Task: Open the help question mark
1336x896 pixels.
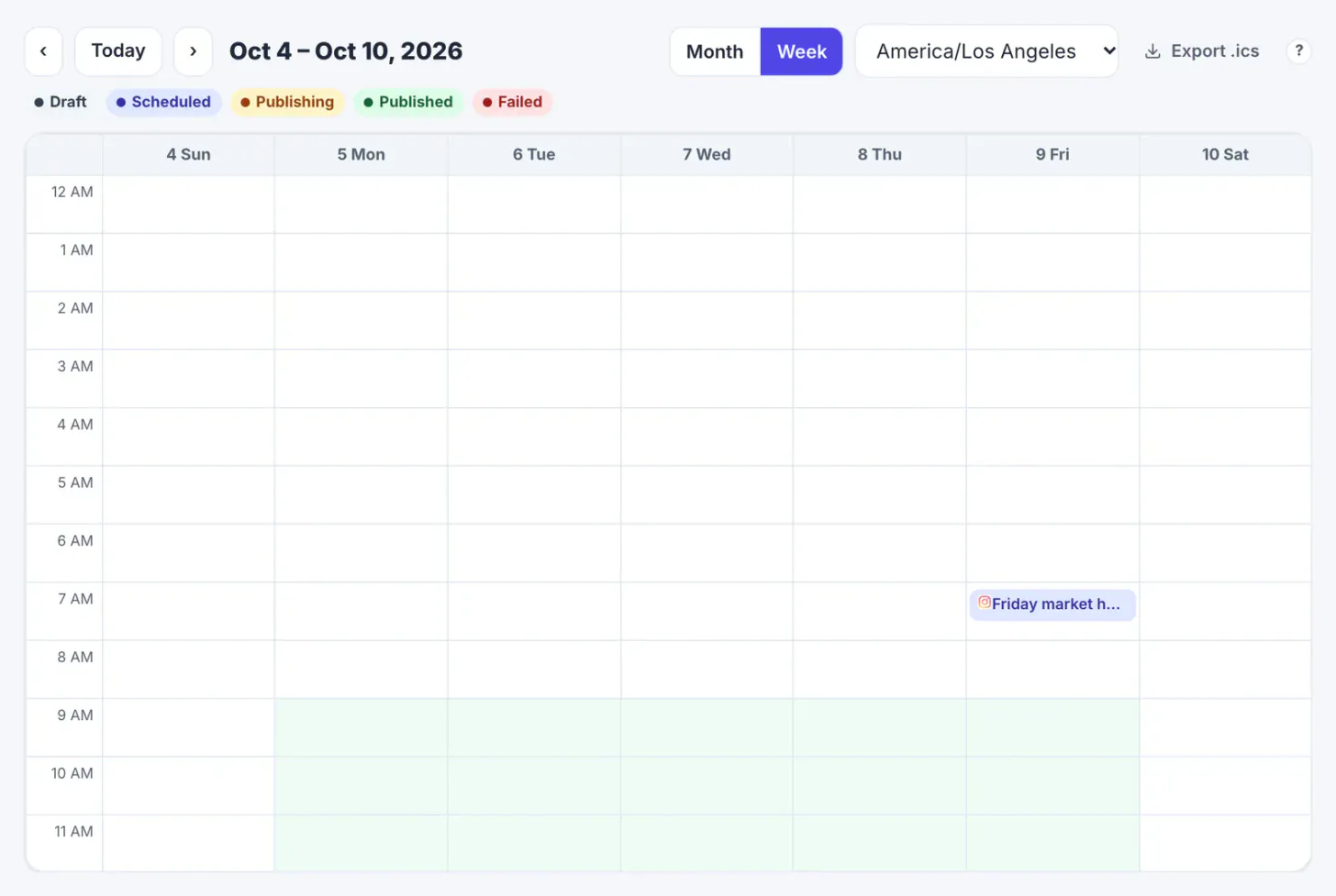Action: [1298, 51]
